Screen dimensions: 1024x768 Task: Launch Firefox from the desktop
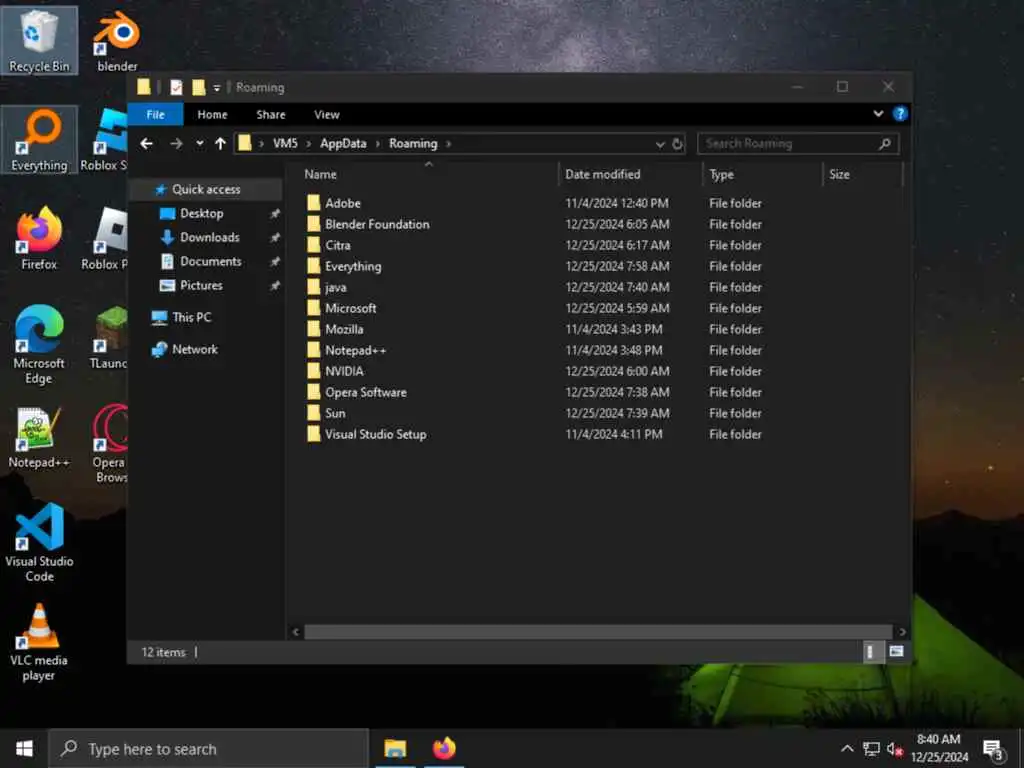click(39, 238)
